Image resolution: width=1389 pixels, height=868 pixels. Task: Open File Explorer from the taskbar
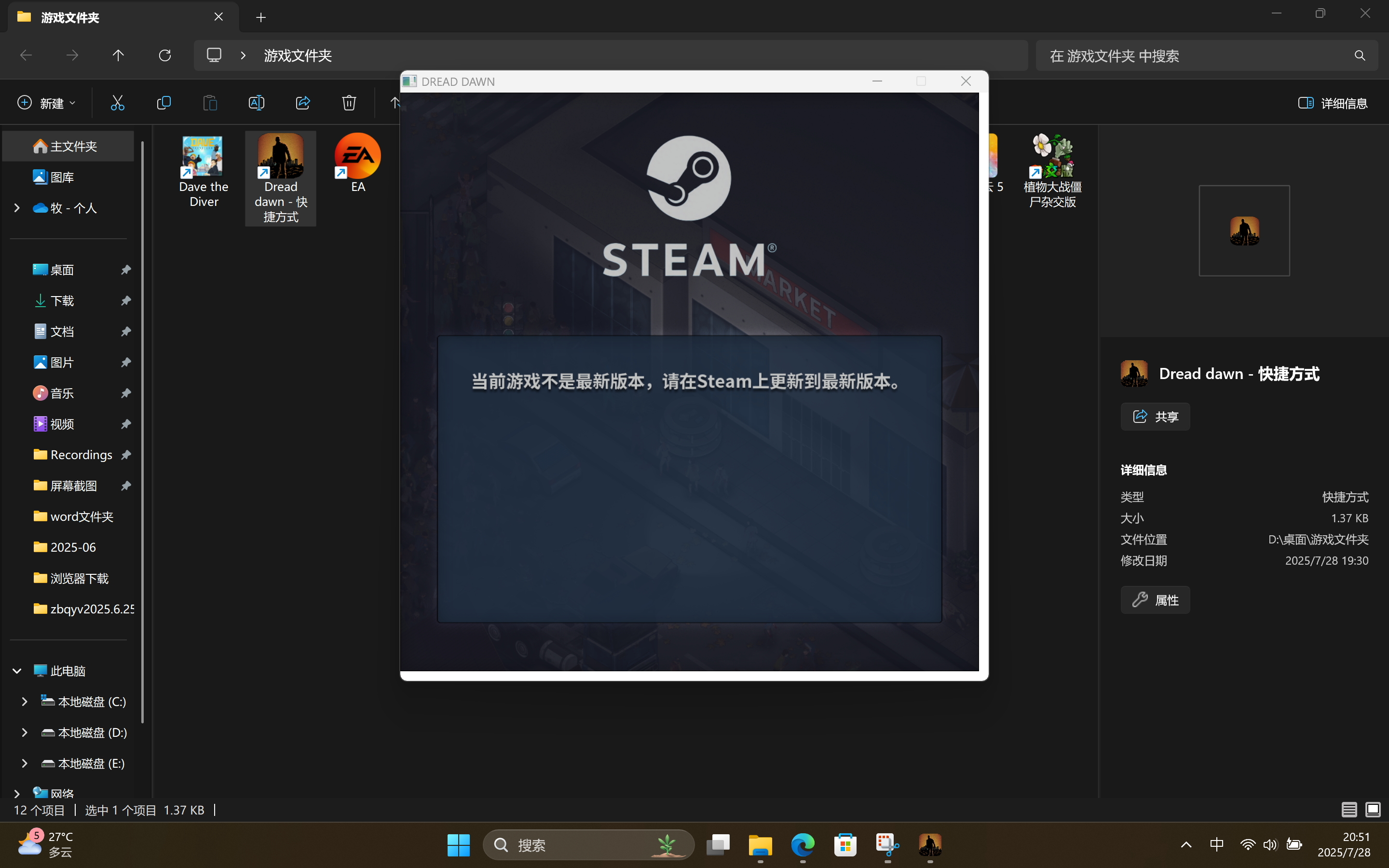pos(761,845)
